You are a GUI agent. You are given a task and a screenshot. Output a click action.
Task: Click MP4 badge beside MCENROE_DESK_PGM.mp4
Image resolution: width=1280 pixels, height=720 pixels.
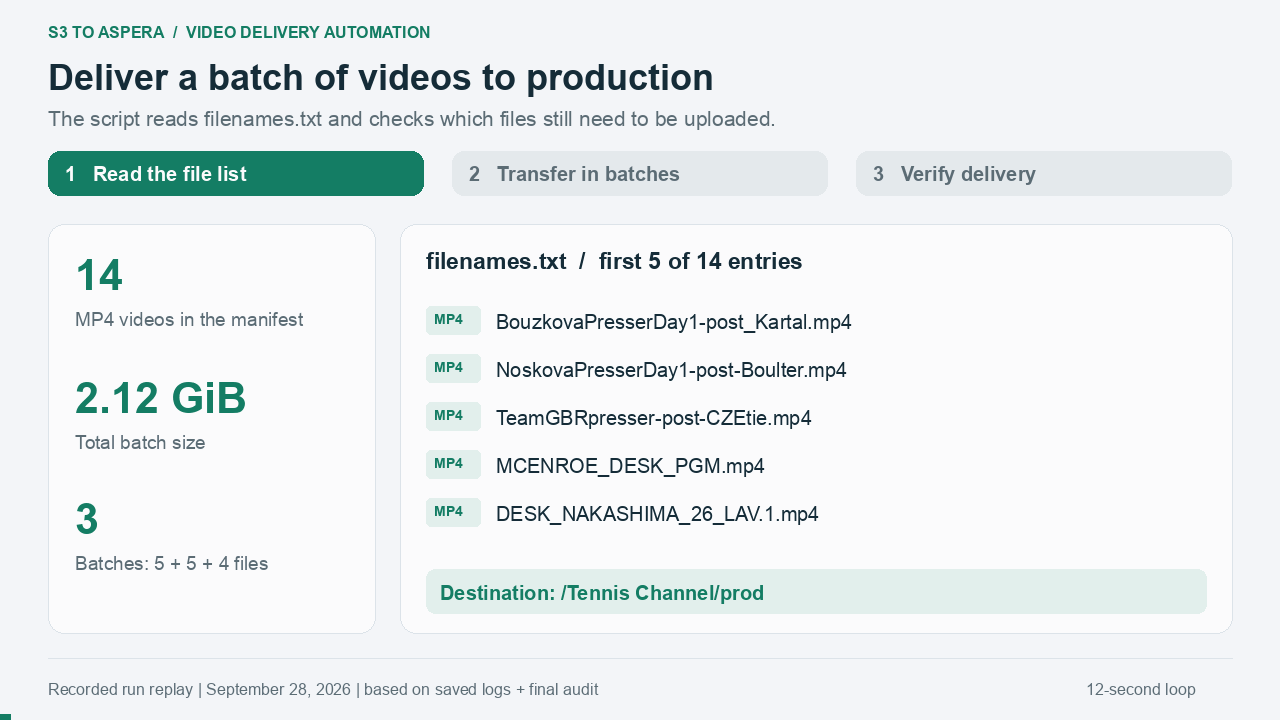click(453, 464)
